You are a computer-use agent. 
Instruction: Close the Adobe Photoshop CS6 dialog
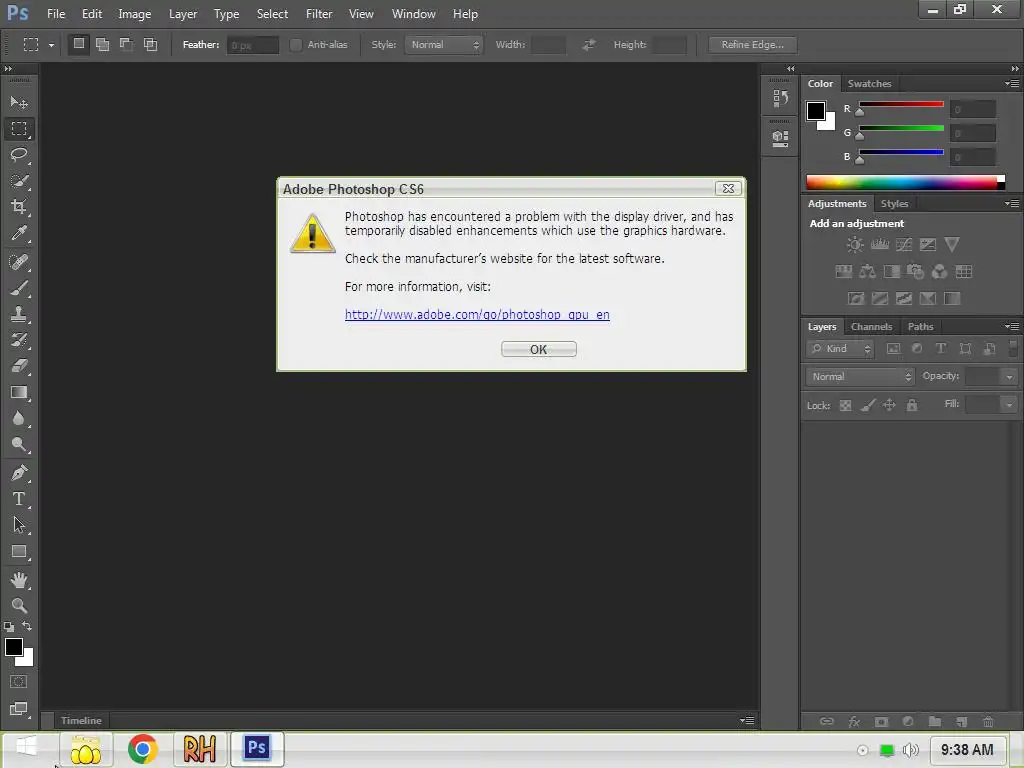(x=728, y=189)
